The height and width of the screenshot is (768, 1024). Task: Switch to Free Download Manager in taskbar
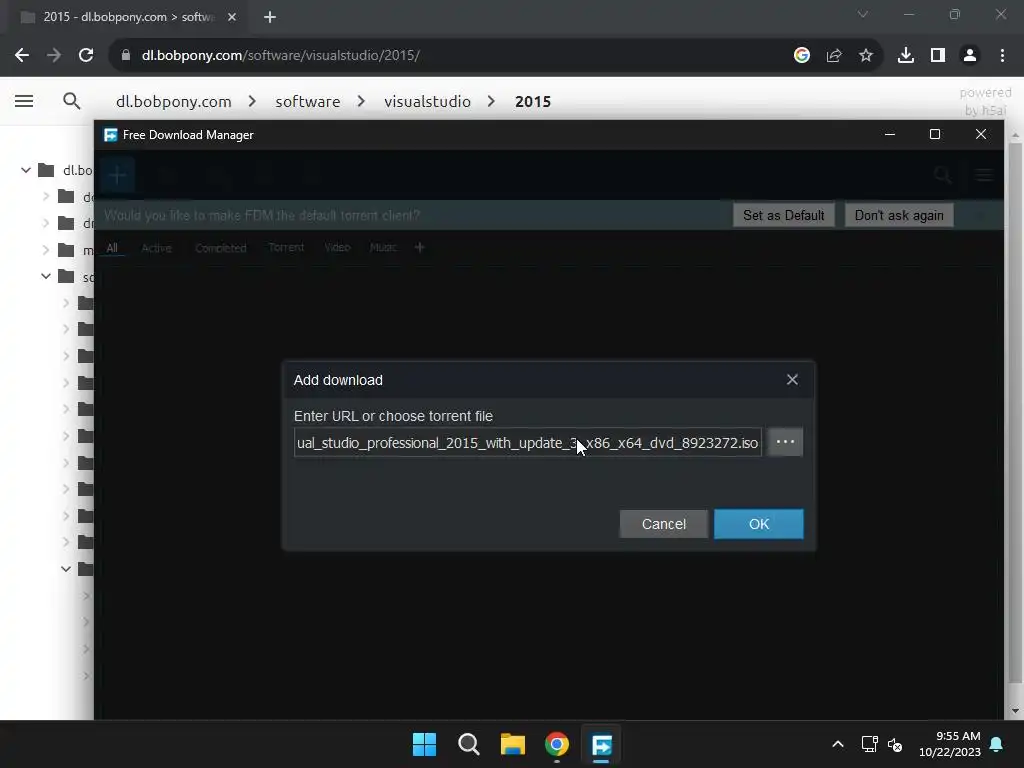[601, 744]
